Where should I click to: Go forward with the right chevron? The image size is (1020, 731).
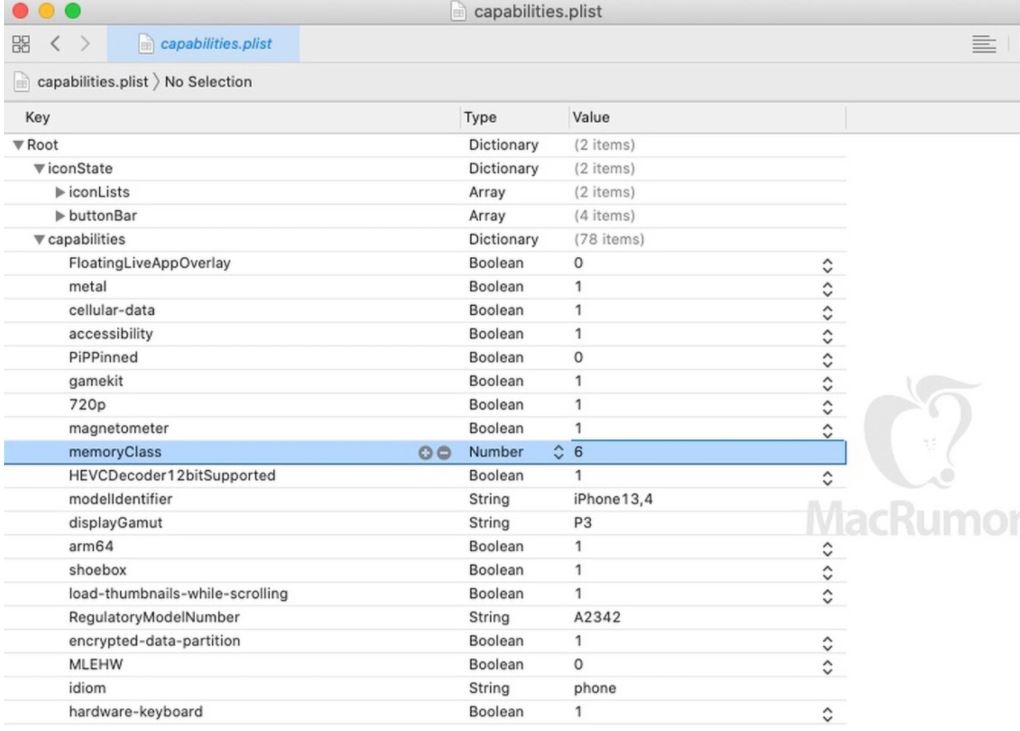point(85,44)
